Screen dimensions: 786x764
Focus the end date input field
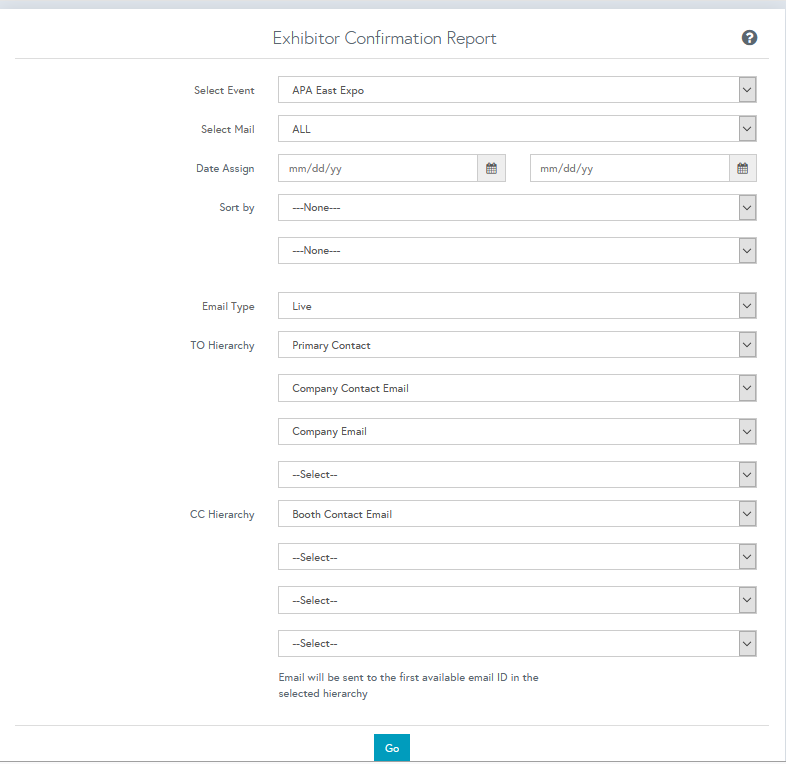coord(630,168)
